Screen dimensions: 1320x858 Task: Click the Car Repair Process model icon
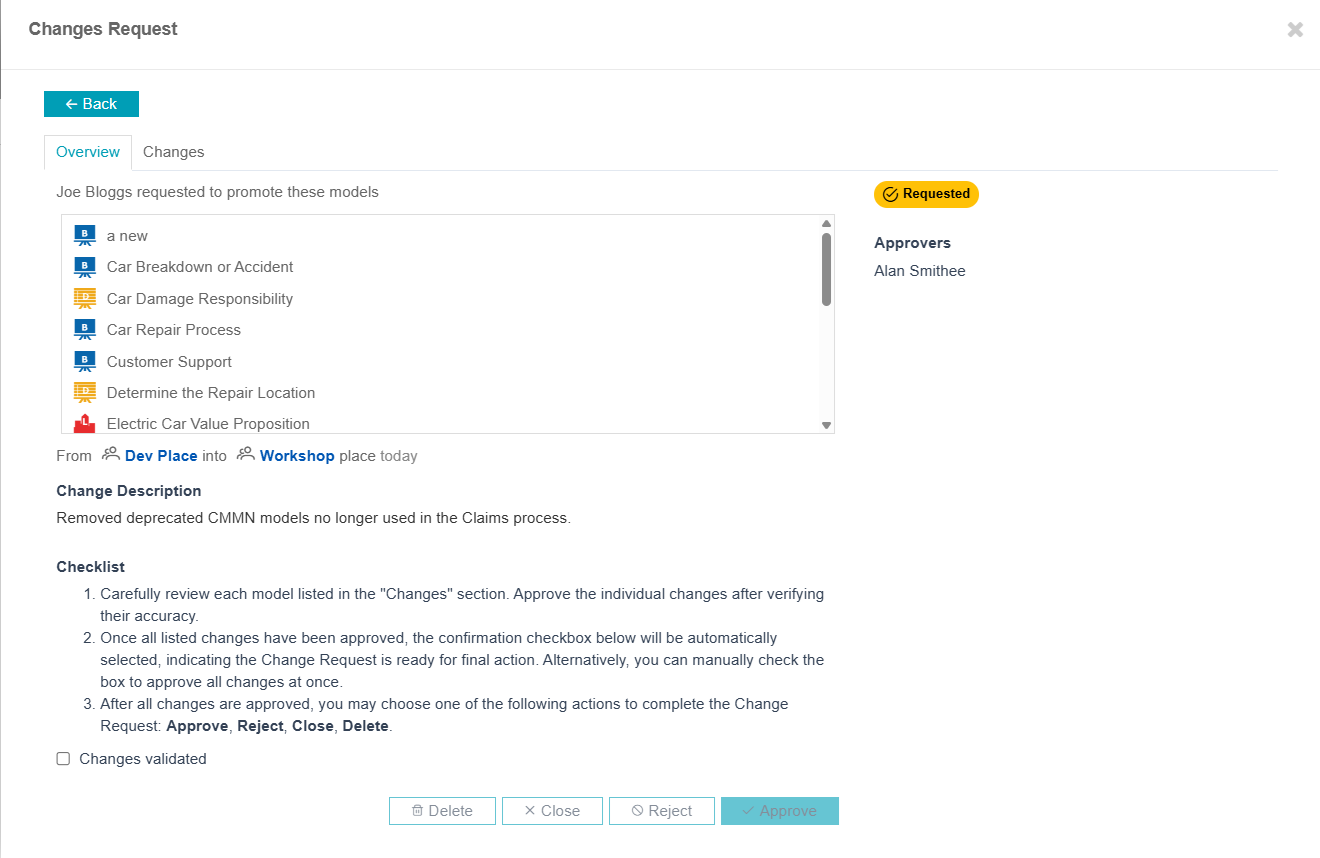click(84, 330)
